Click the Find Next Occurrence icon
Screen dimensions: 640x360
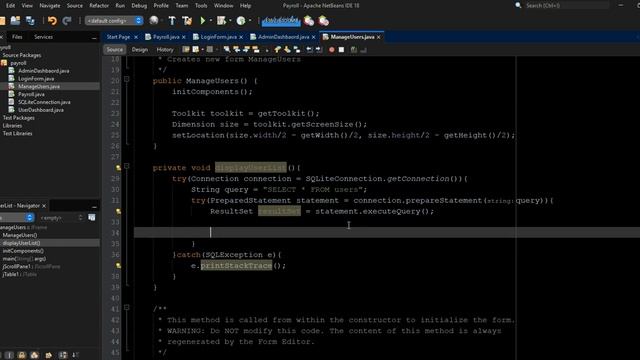point(246,50)
